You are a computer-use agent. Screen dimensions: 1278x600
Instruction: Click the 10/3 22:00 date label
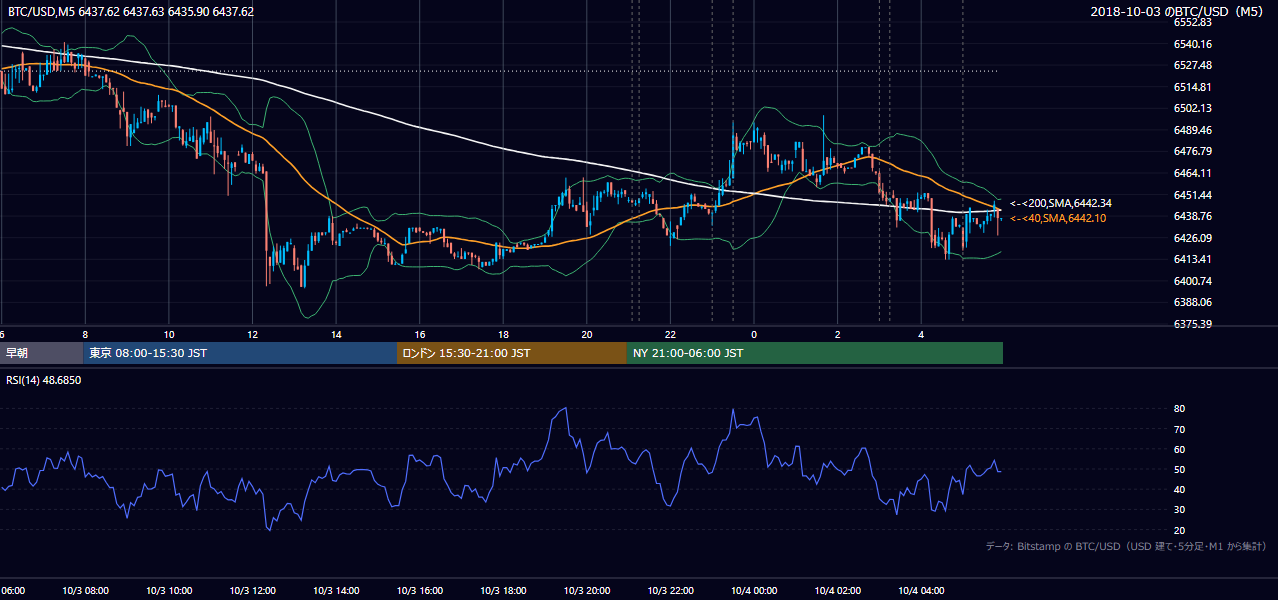pos(671,591)
